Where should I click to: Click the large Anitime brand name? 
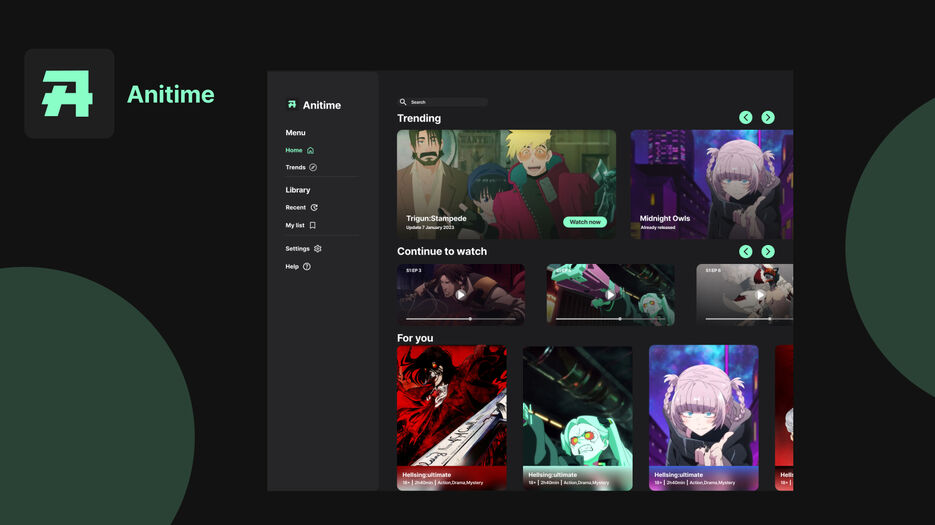point(171,94)
